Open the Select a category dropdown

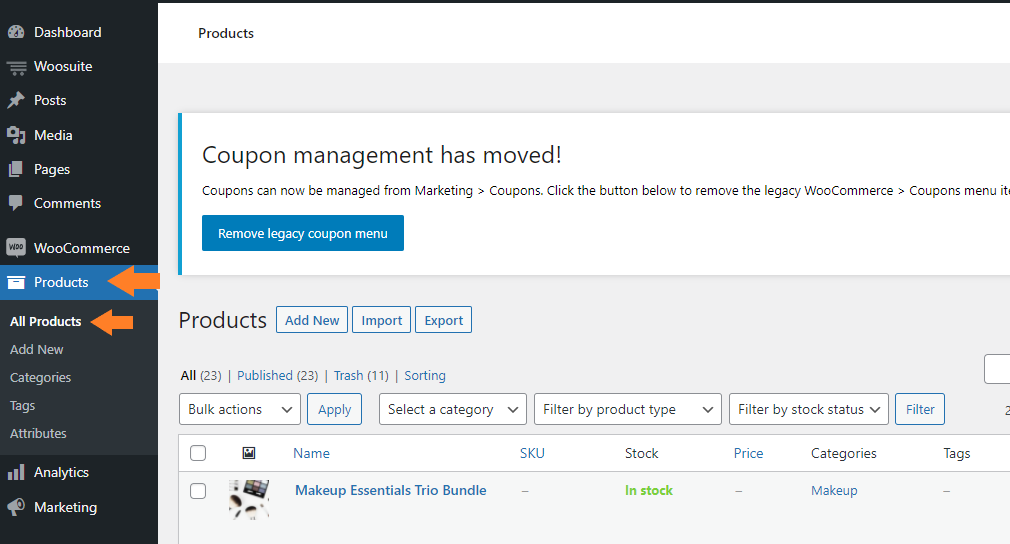coord(453,409)
